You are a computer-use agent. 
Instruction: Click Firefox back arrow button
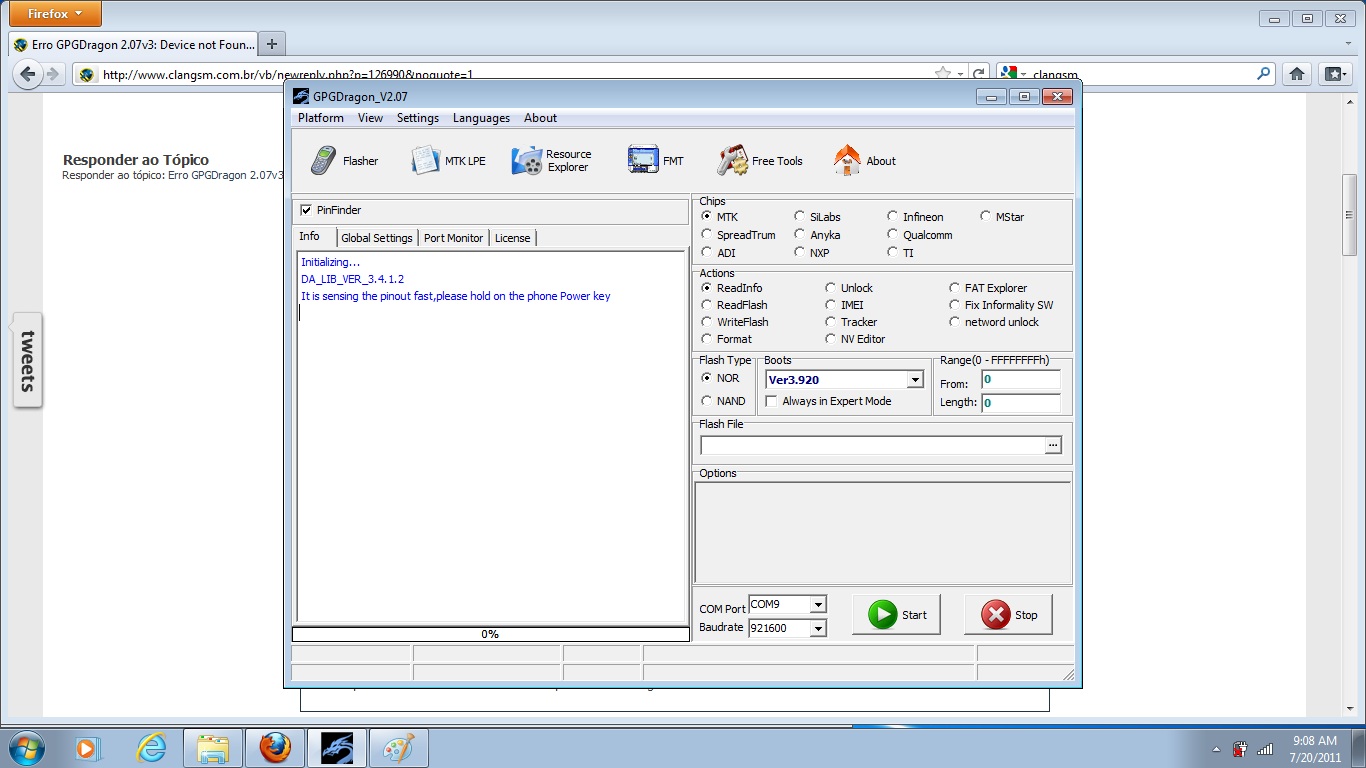pyautogui.click(x=28, y=74)
